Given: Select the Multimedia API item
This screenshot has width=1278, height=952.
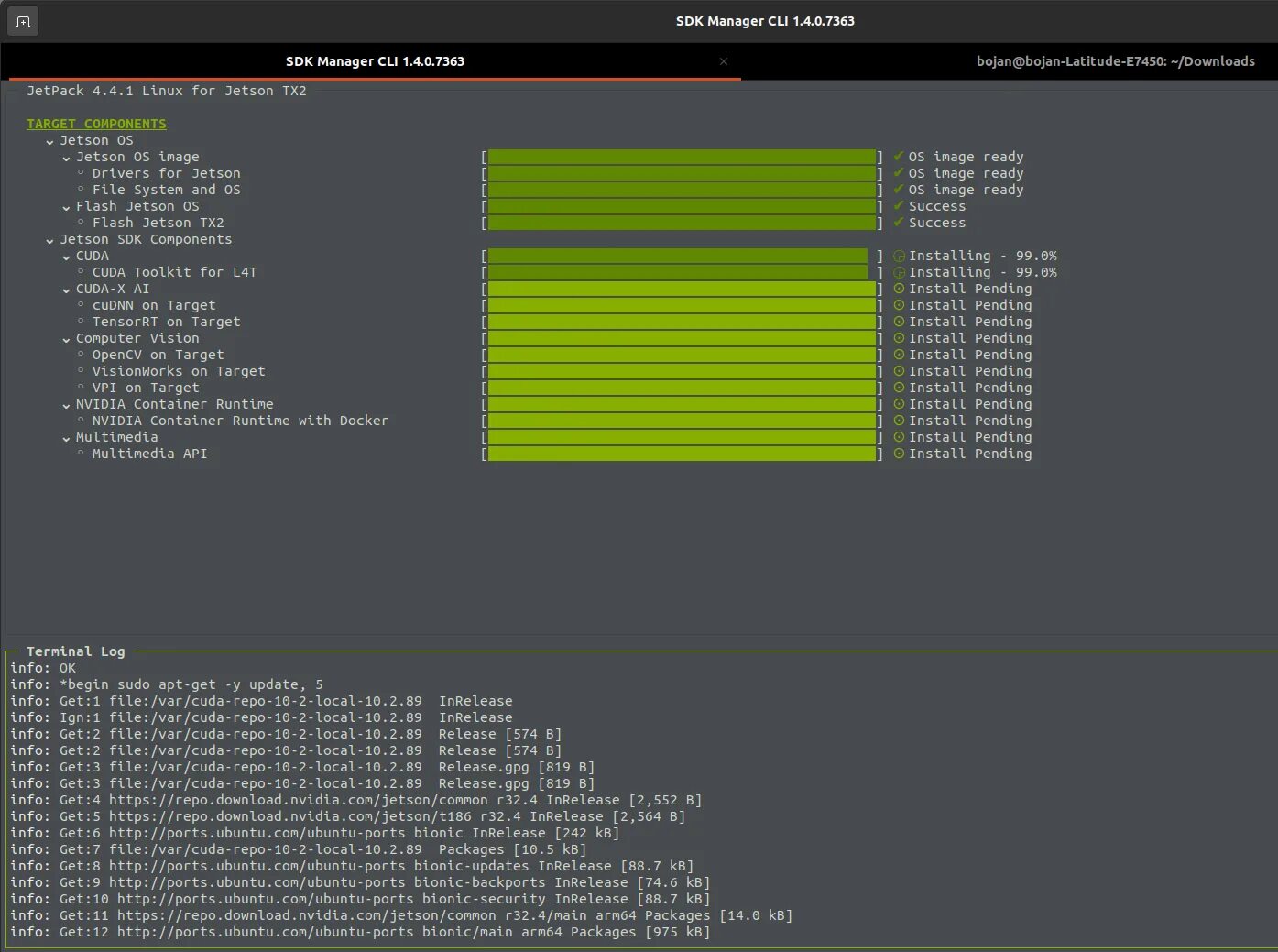Looking at the screenshot, I should click(149, 454).
